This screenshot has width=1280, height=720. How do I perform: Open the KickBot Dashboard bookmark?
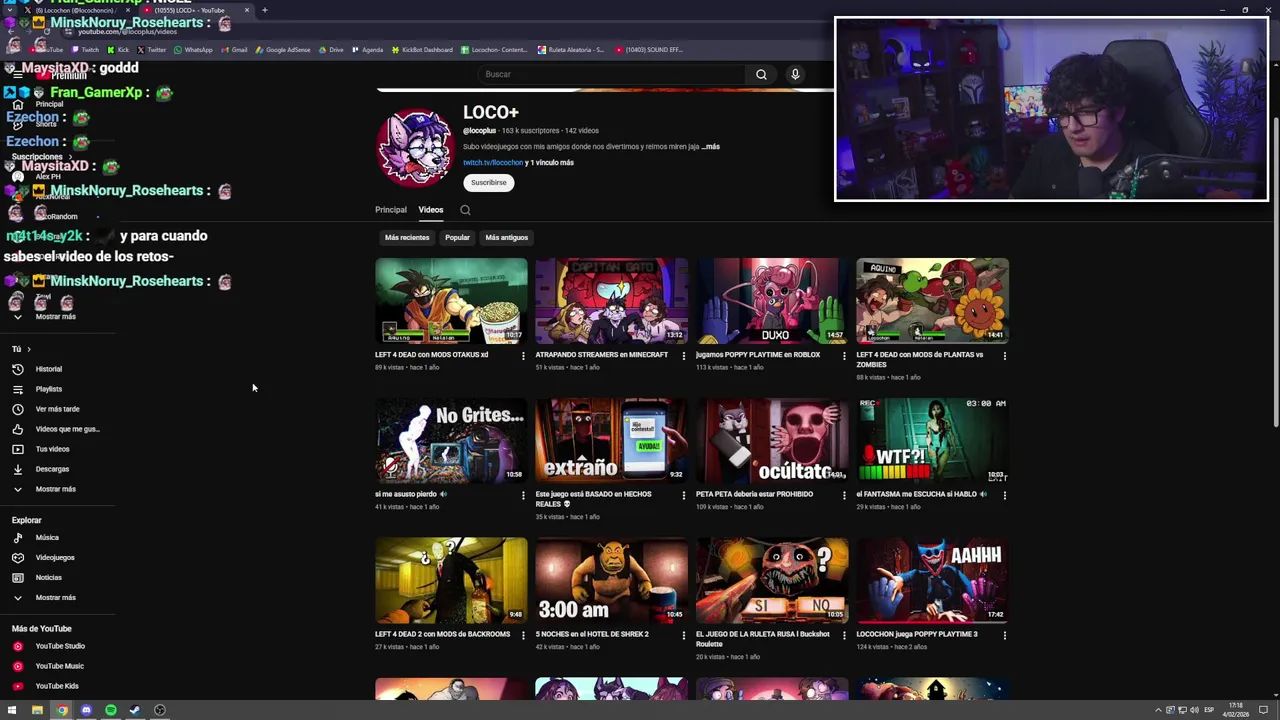click(422, 50)
